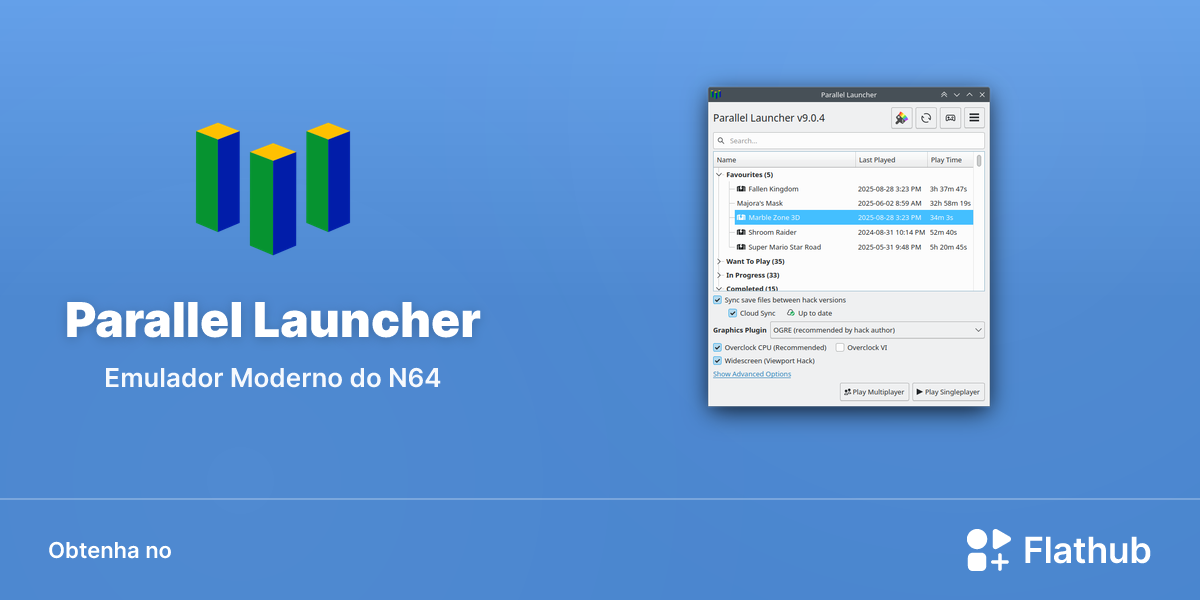Screen dimensions: 1200x600
Task: Click the Parallel Launcher v9.0.4 heading
Action: (x=769, y=118)
